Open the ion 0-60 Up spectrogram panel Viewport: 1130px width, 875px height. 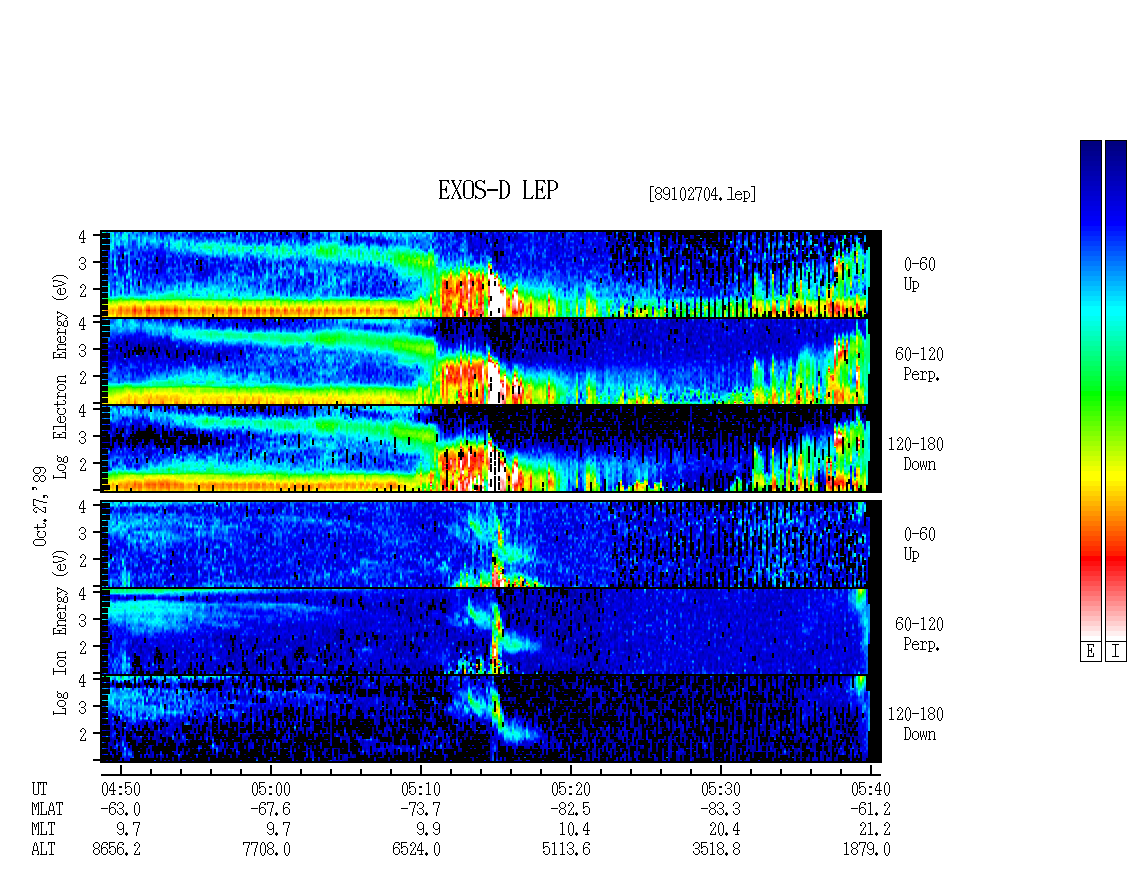click(491, 544)
